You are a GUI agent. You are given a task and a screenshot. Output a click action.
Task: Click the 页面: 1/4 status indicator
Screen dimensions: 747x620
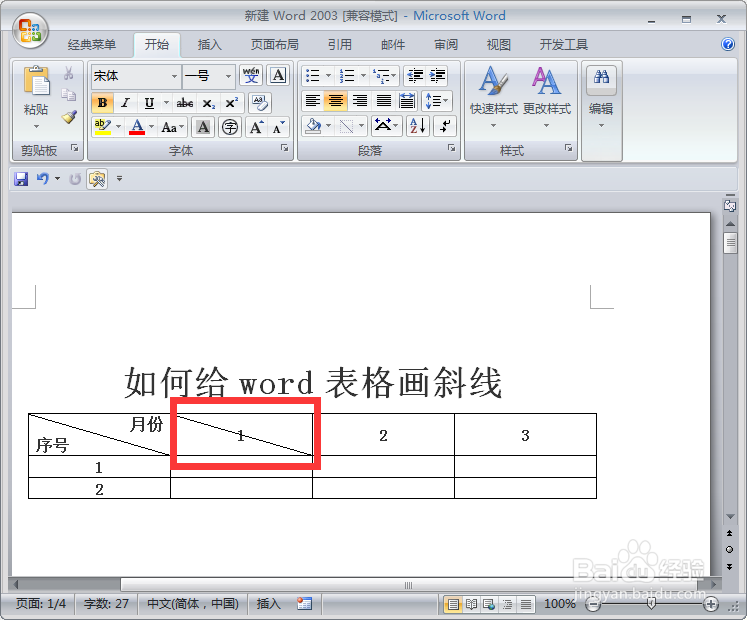click(x=41, y=604)
